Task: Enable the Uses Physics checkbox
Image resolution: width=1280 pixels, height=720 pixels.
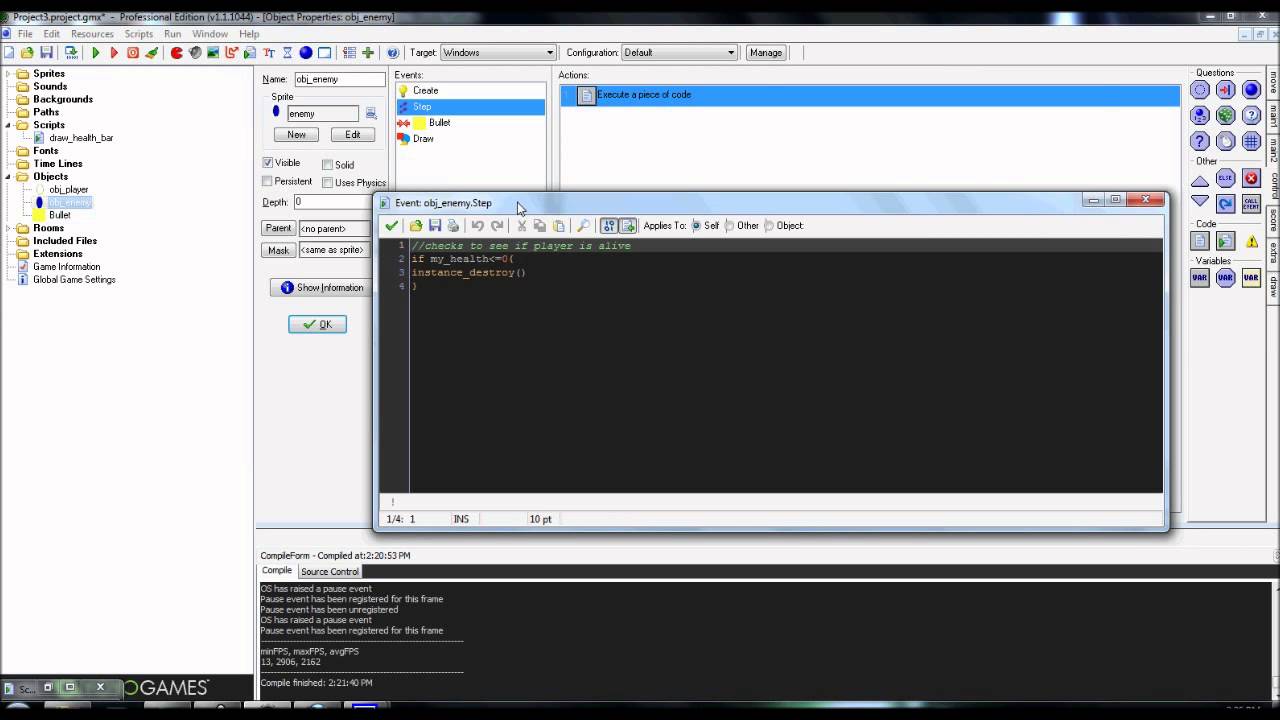Action: 327,183
